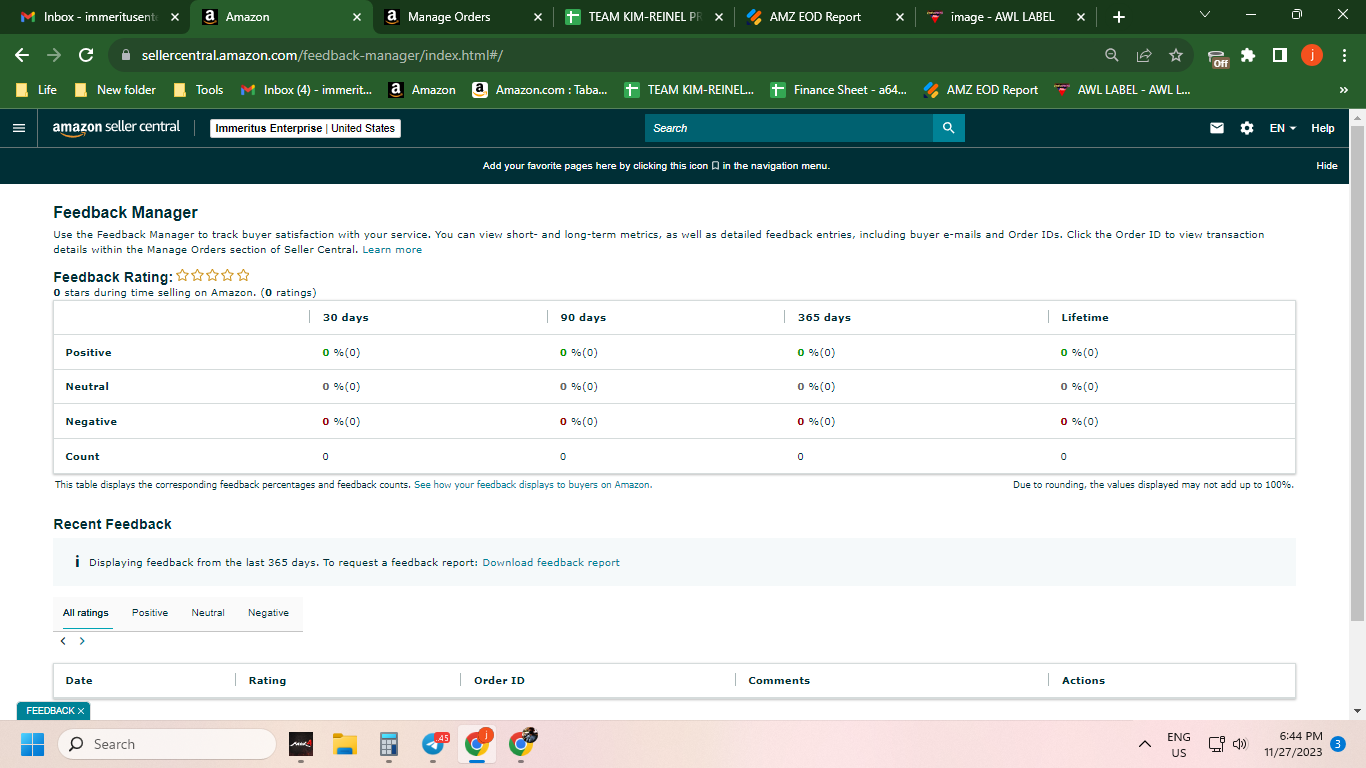Close the Manage Orders browser tab
Image resolution: width=1366 pixels, height=768 pixels.
pyautogui.click(x=537, y=17)
